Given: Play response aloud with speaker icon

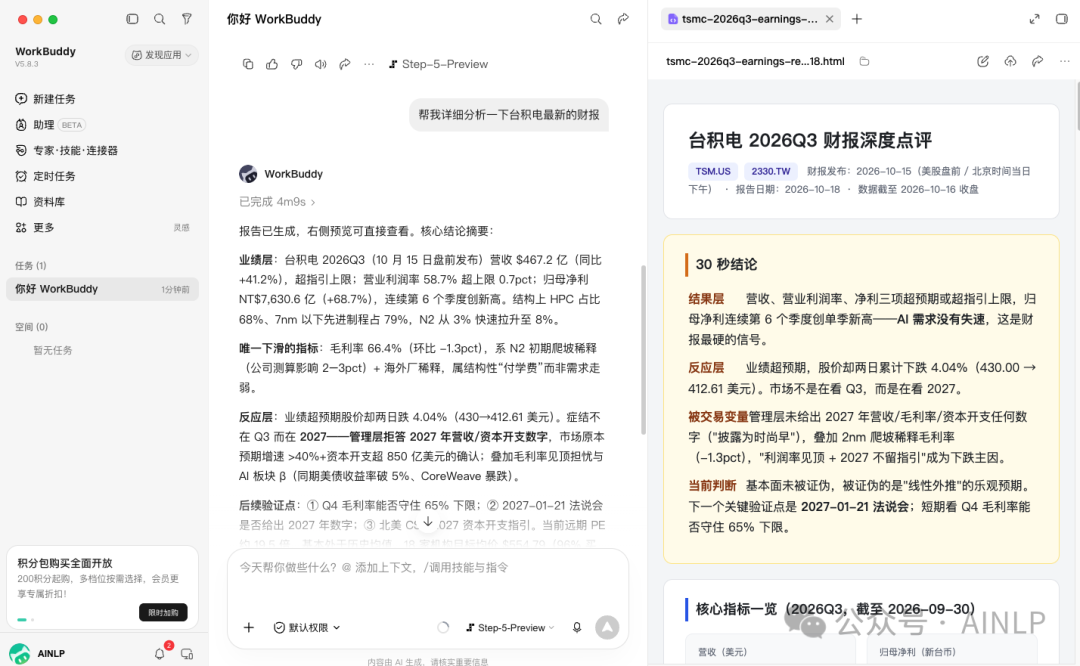Looking at the screenshot, I should point(320,64).
